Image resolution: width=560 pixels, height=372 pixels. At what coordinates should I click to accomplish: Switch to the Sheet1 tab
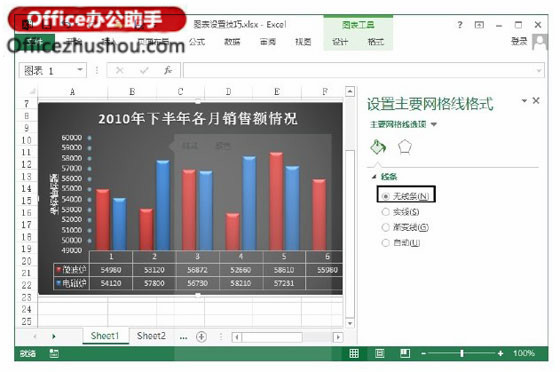105,336
